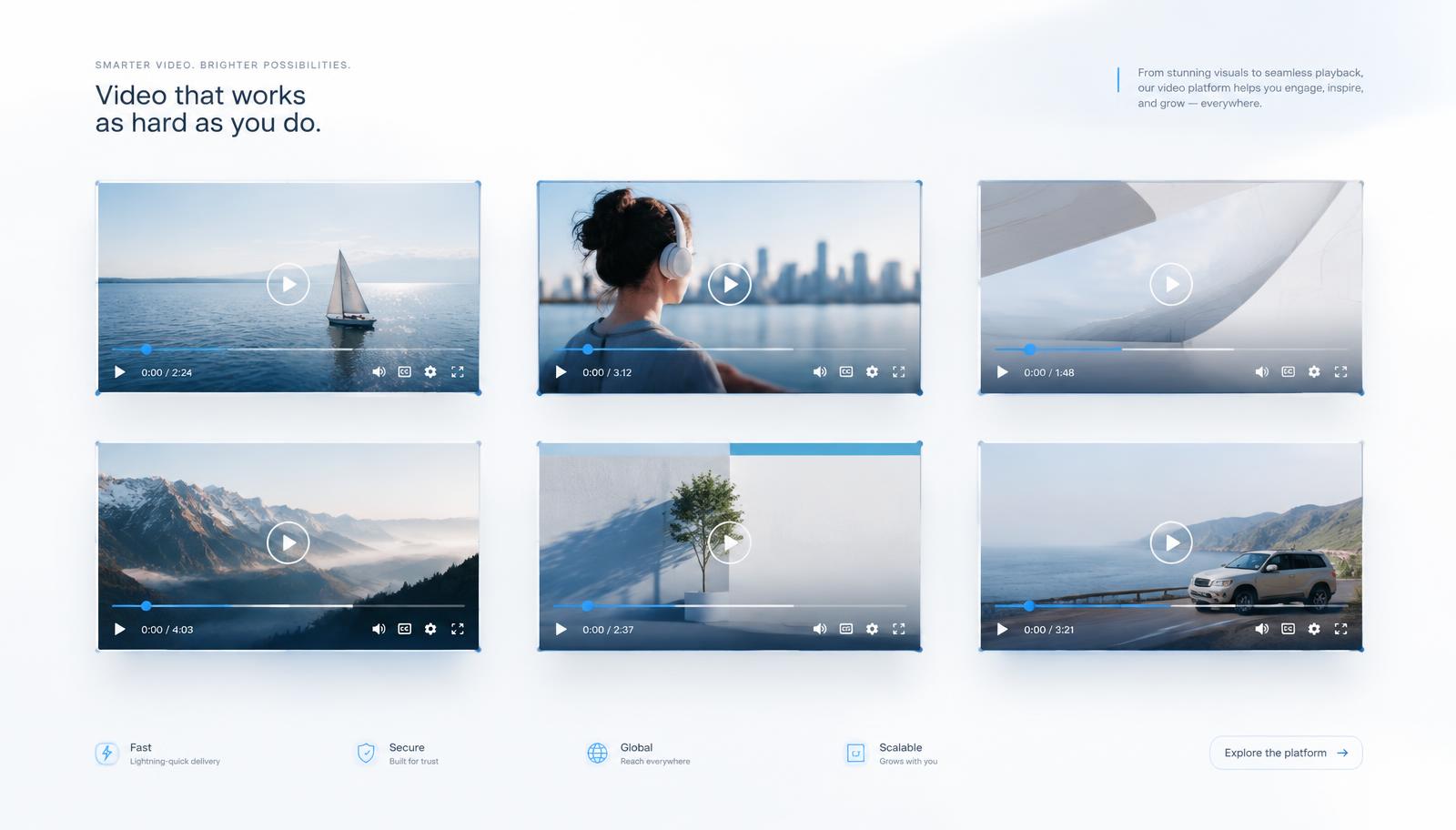Click the '0:00 / 3:21' time display
This screenshot has height=830, width=1456.
pos(1049,630)
